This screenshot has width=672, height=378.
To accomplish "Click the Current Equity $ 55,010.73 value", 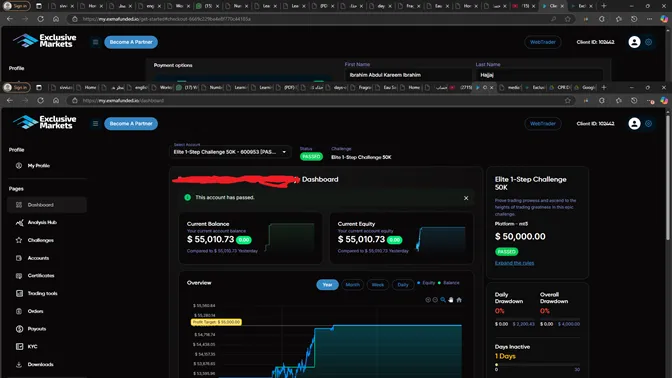I will coord(361,239).
